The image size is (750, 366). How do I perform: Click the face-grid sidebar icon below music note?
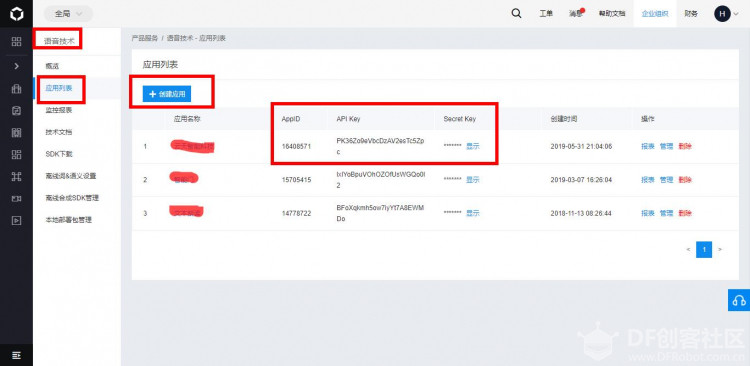tap(16, 133)
